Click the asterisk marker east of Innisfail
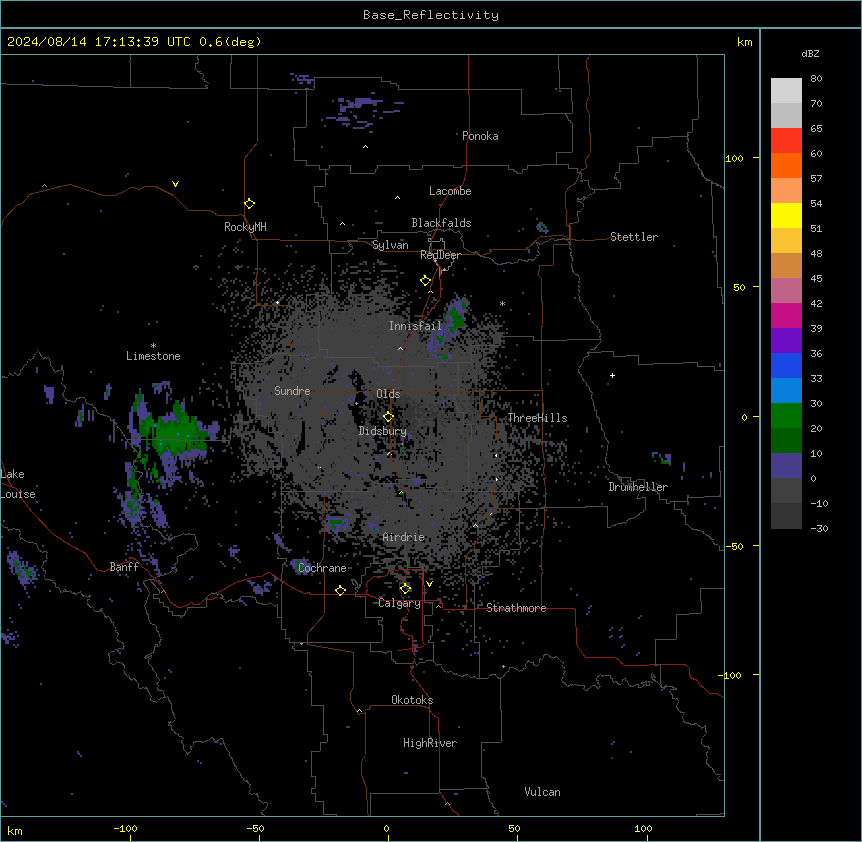This screenshot has height=842, width=862. point(502,304)
